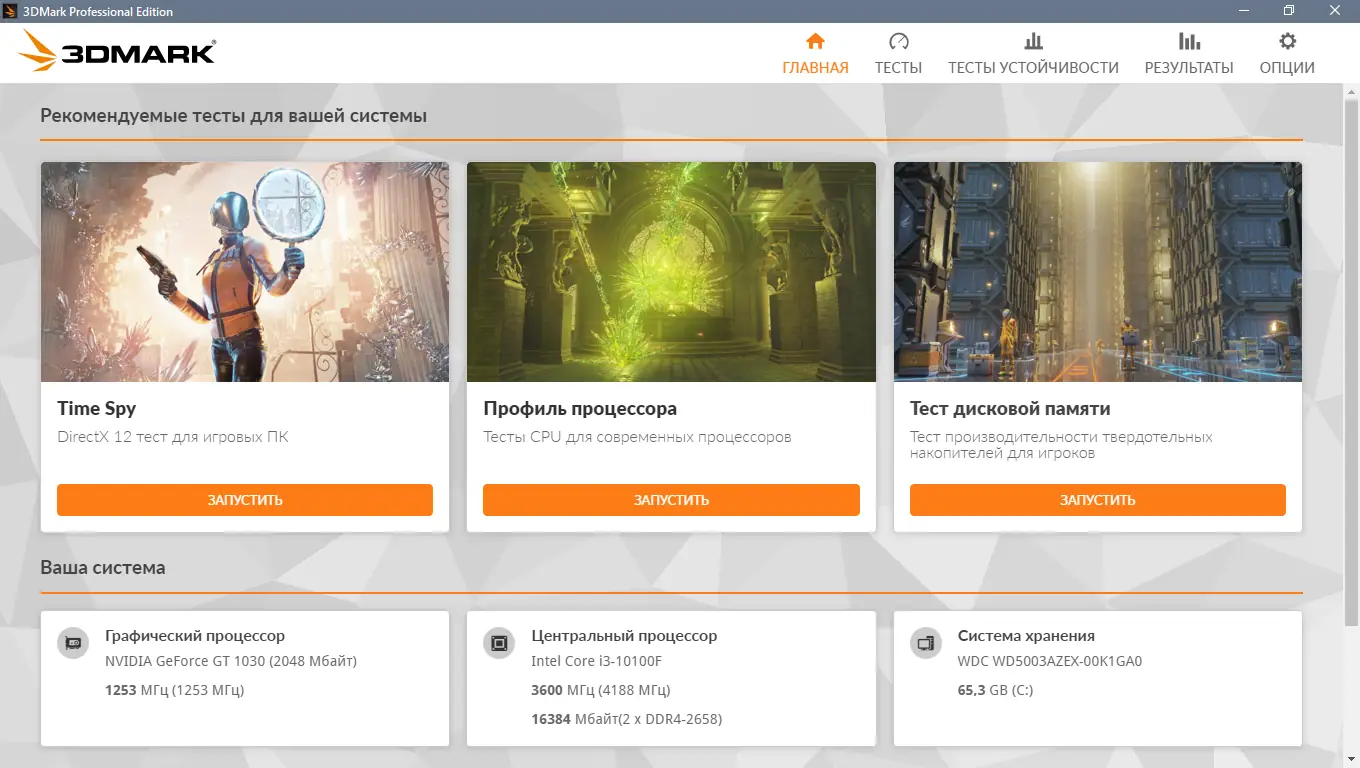Click the Intel Core i3-10100F text
Image resolution: width=1360 pixels, height=768 pixels.
[597, 661]
